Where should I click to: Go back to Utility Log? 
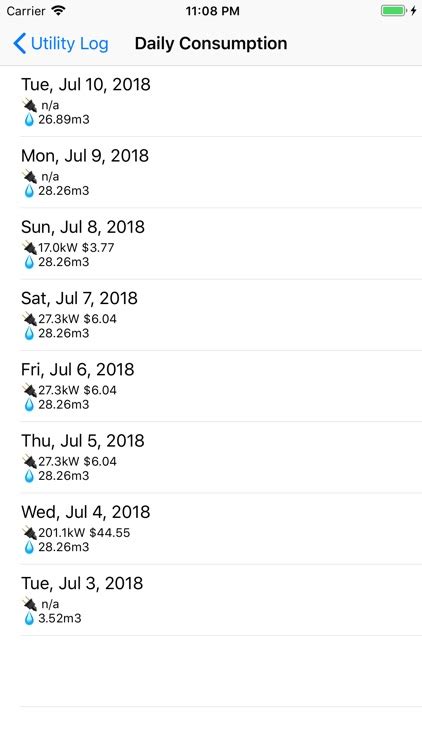61,44
